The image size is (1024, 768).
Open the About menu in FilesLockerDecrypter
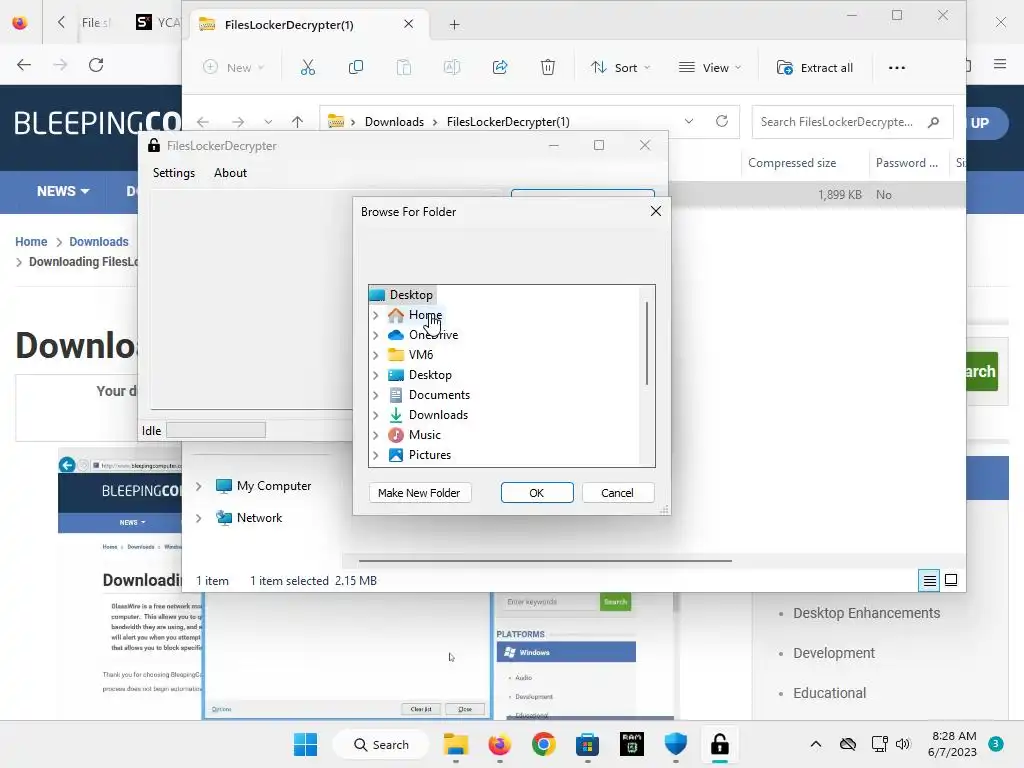tap(231, 173)
